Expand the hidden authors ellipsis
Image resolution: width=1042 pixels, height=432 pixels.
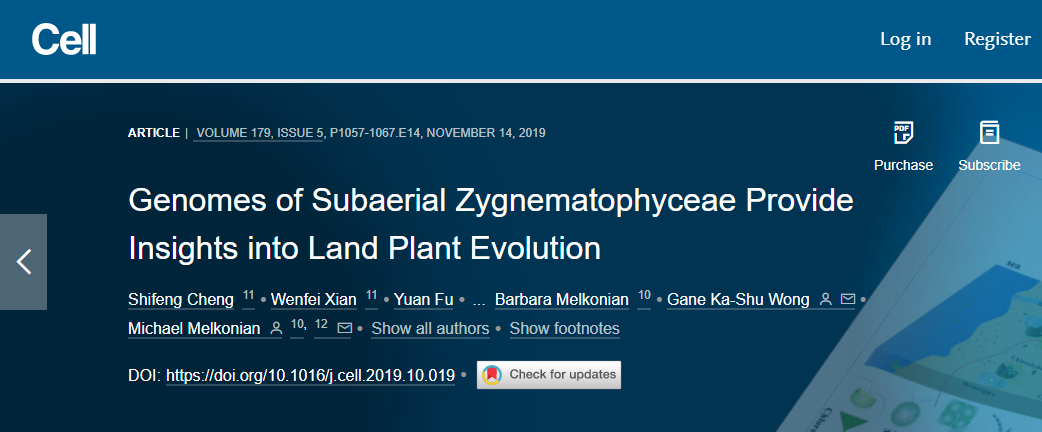(x=478, y=300)
